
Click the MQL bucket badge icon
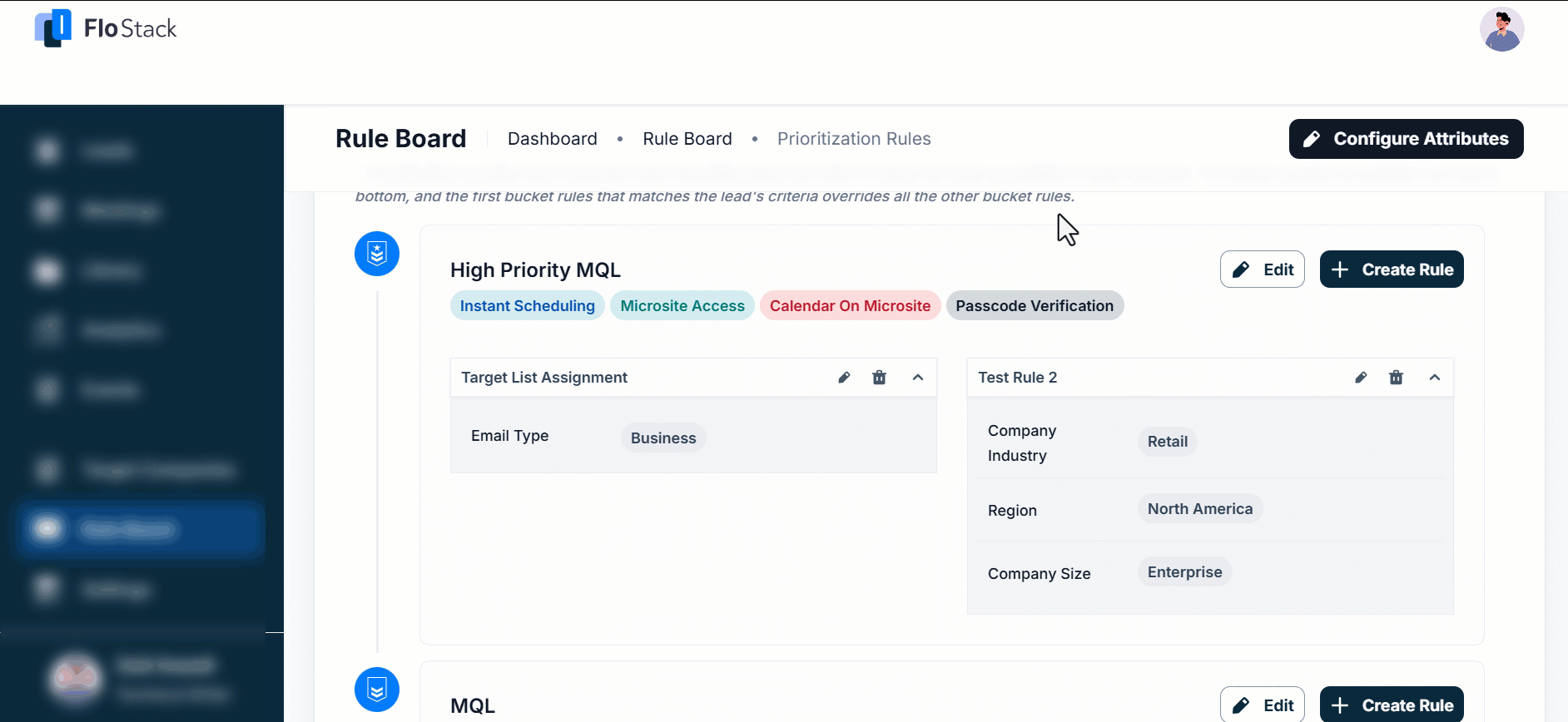click(x=377, y=690)
